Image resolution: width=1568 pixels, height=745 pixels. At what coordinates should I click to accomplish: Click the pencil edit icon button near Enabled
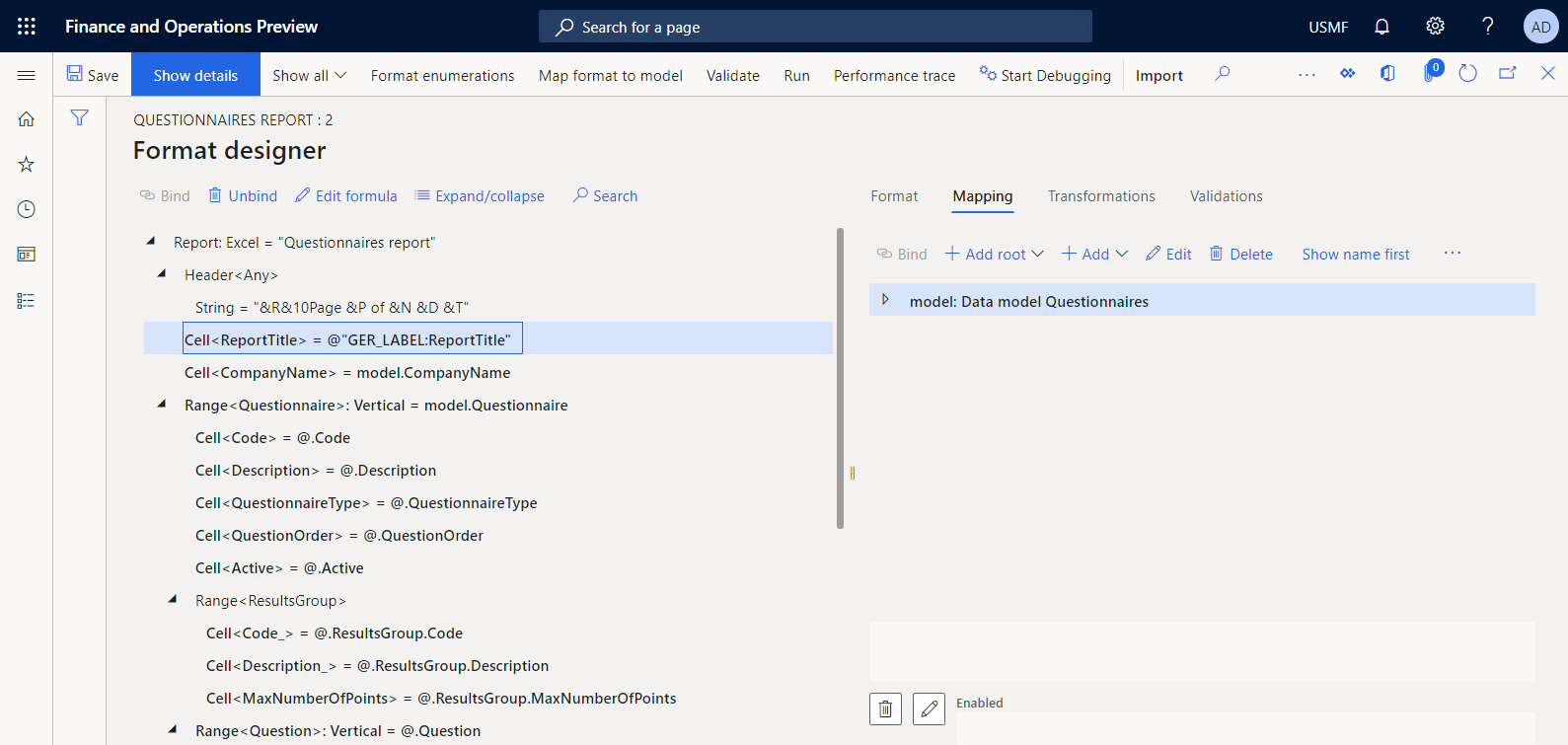point(929,708)
